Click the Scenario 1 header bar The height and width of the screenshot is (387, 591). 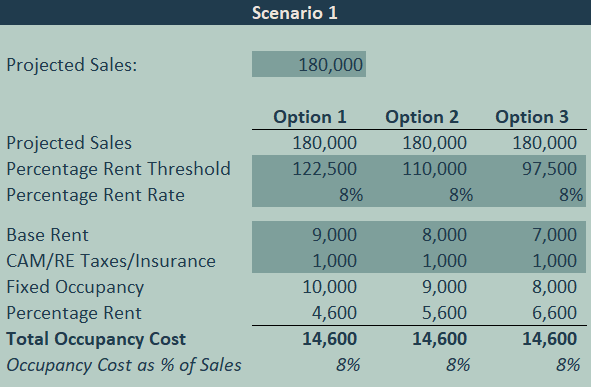pos(296,12)
